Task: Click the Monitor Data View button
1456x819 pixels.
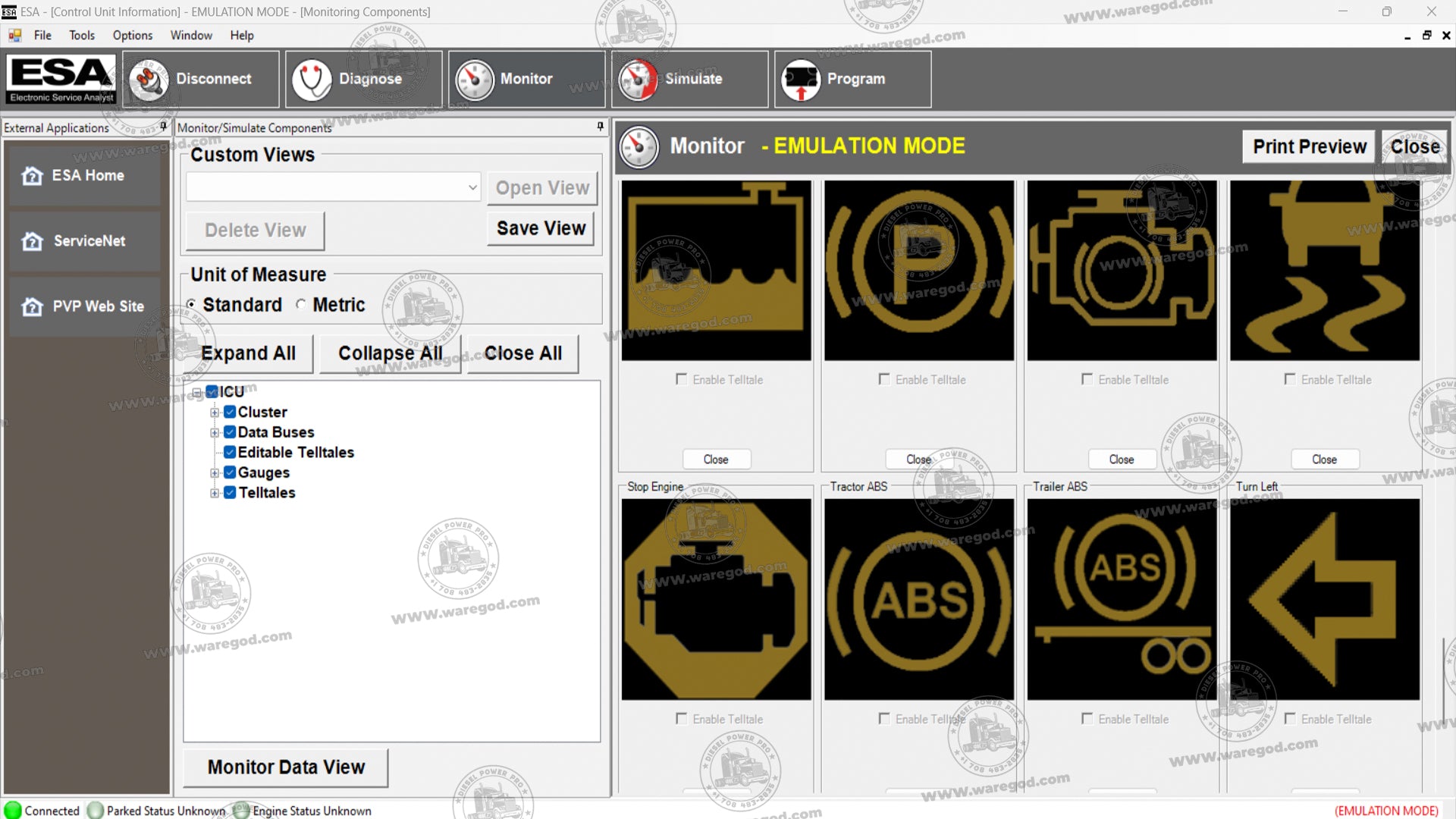Action: [x=286, y=767]
